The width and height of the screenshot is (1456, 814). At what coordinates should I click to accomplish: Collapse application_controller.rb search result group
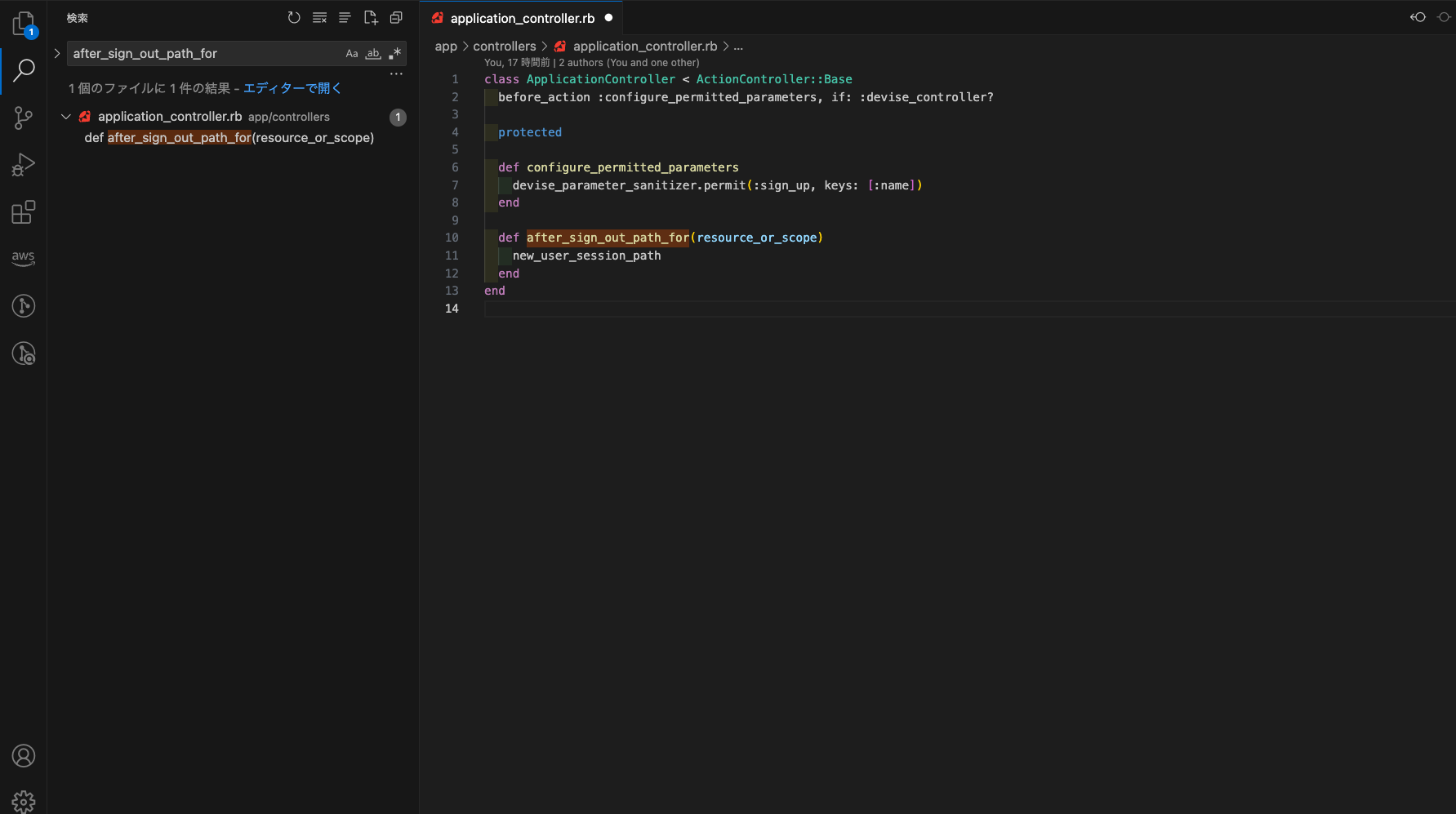[66, 117]
